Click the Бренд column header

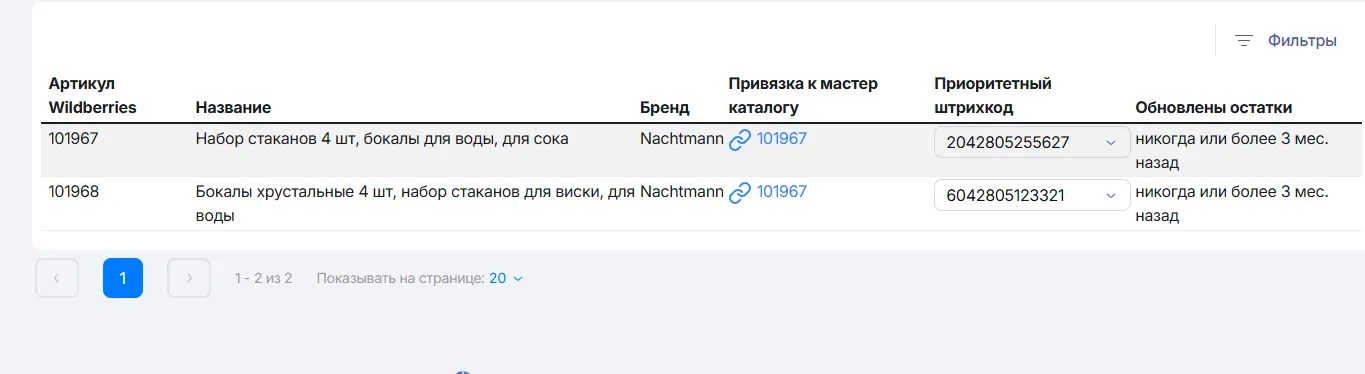[665, 107]
